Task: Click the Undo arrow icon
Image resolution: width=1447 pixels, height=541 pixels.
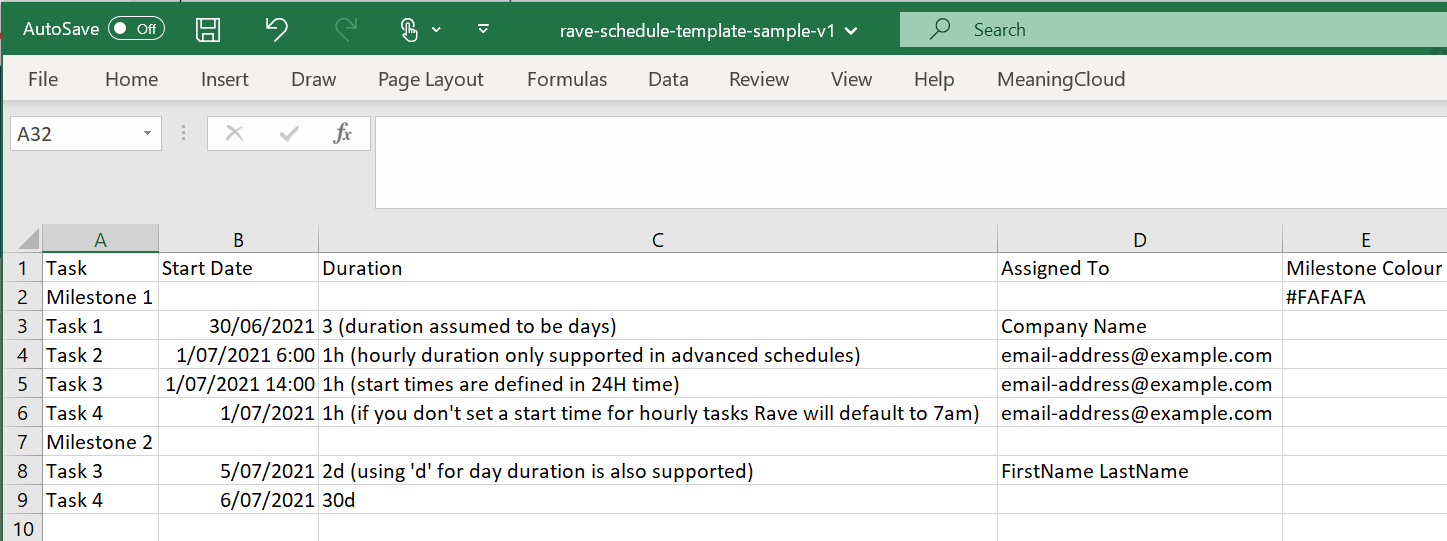Action: (x=277, y=30)
